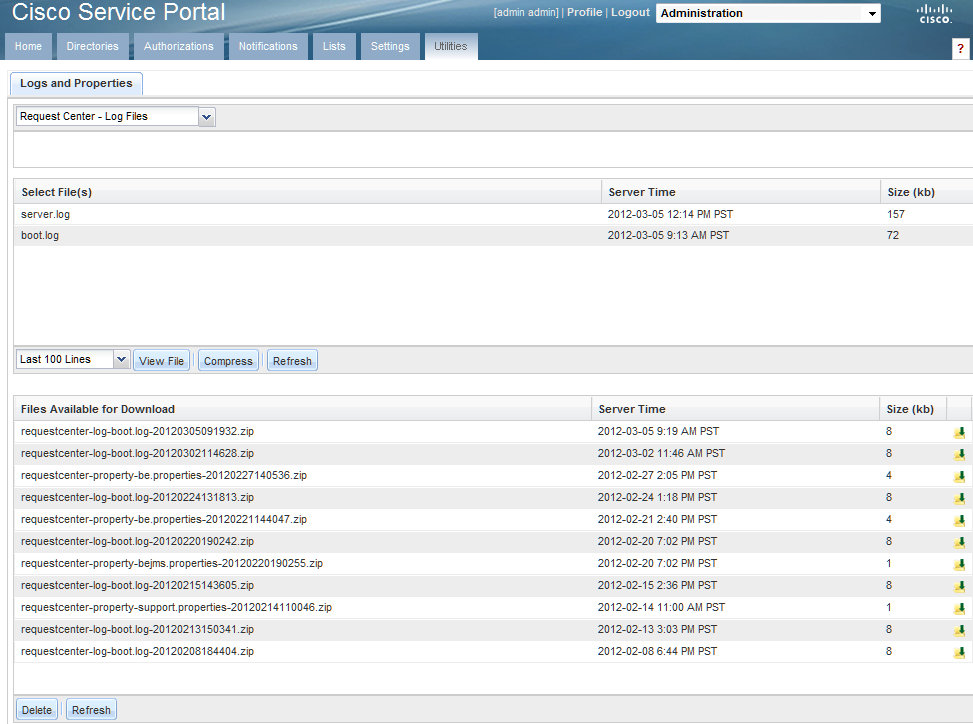973x724 pixels.
Task: Download requestcenter-log-boot.log-20120208184404.zip via its icon
Action: click(959, 653)
